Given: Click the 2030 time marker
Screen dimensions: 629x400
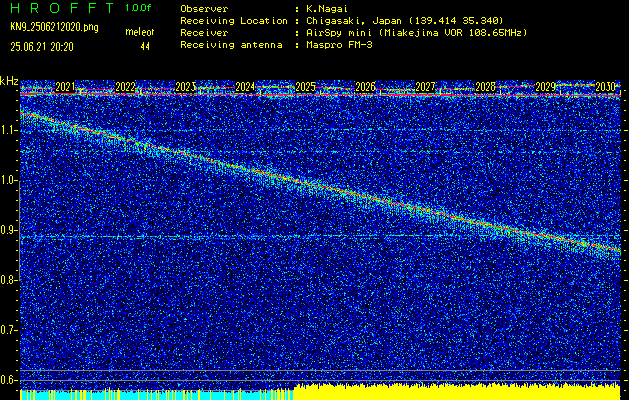Looking at the screenshot, I should 605,87.
